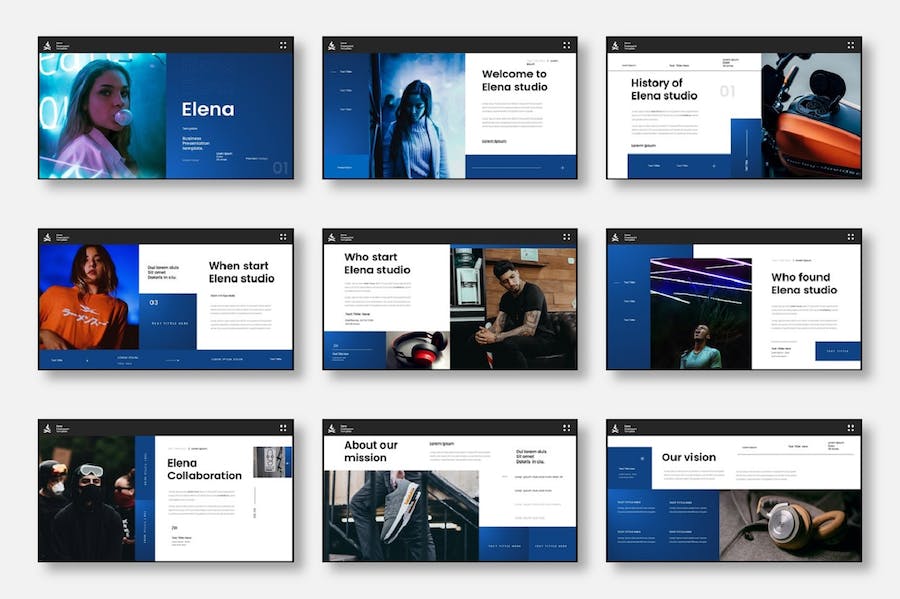Click grid icon on Who start Elena slide
This screenshot has height=599, width=900.
(567, 237)
